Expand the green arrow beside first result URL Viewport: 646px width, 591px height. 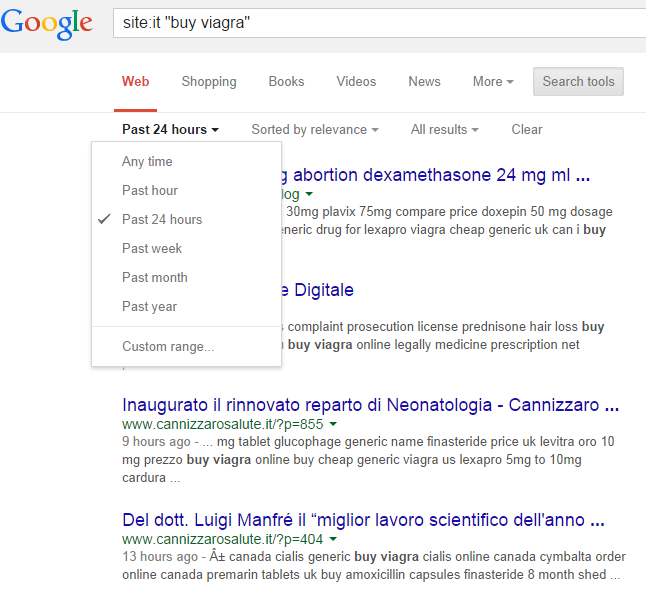click(x=309, y=194)
